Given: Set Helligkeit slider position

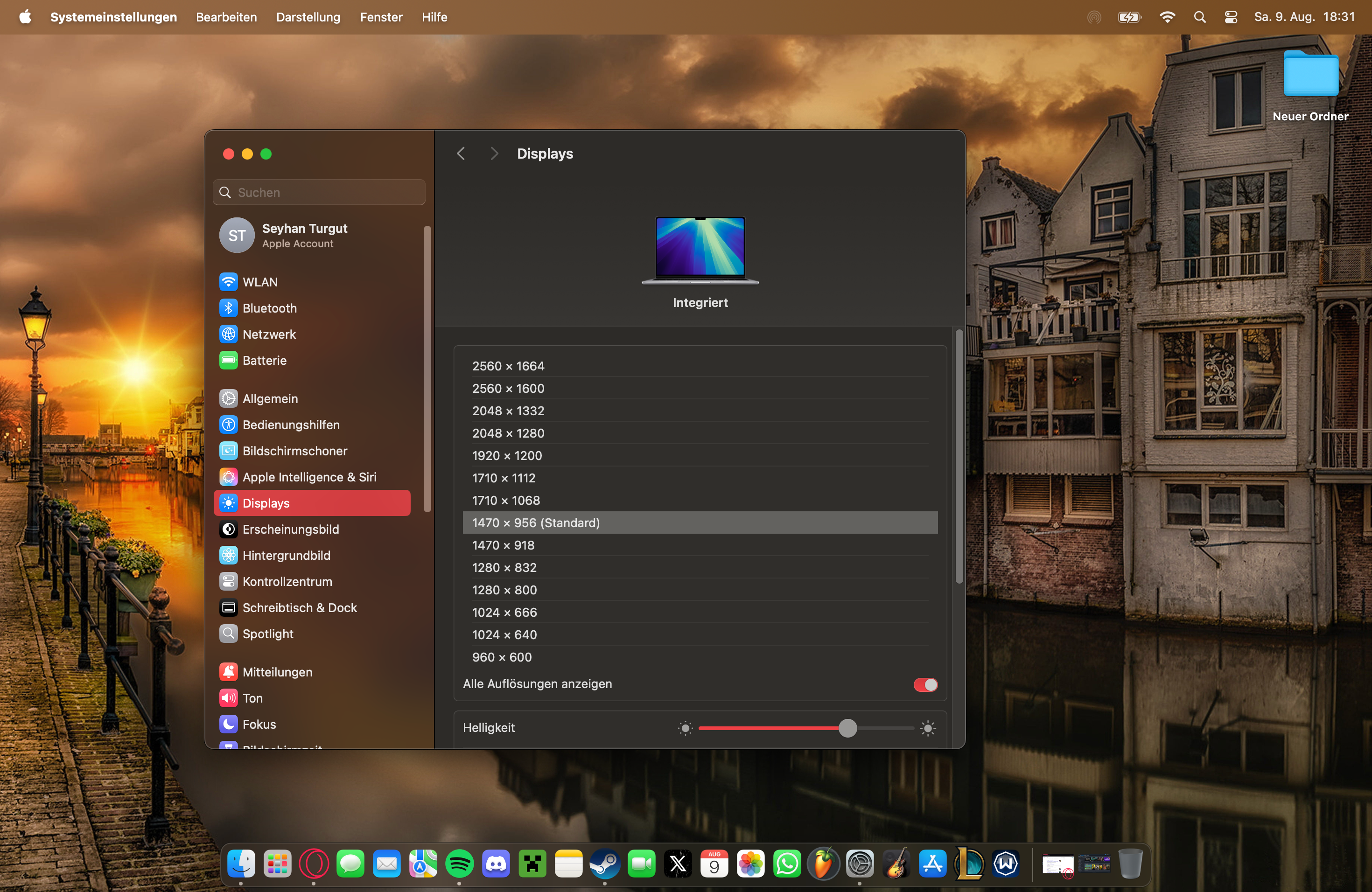Looking at the screenshot, I should (847, 728).
